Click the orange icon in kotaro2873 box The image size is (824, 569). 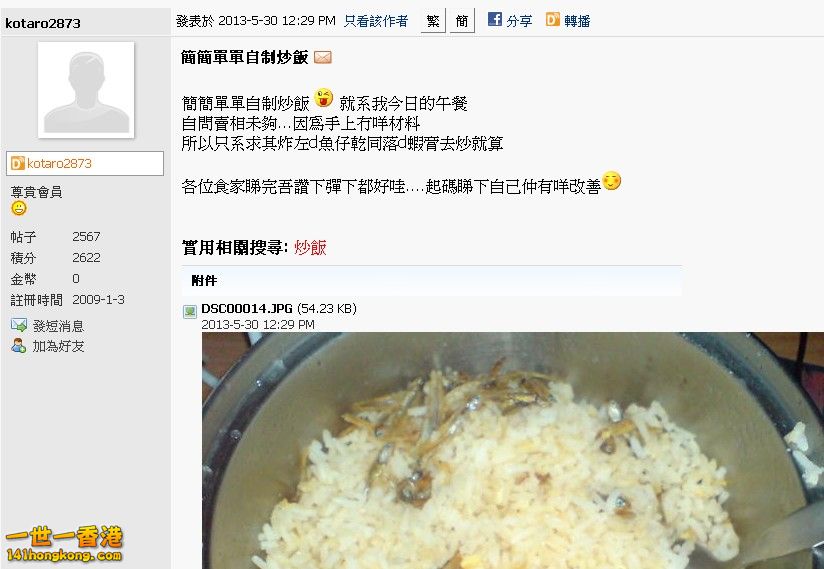tap(18, 163)
